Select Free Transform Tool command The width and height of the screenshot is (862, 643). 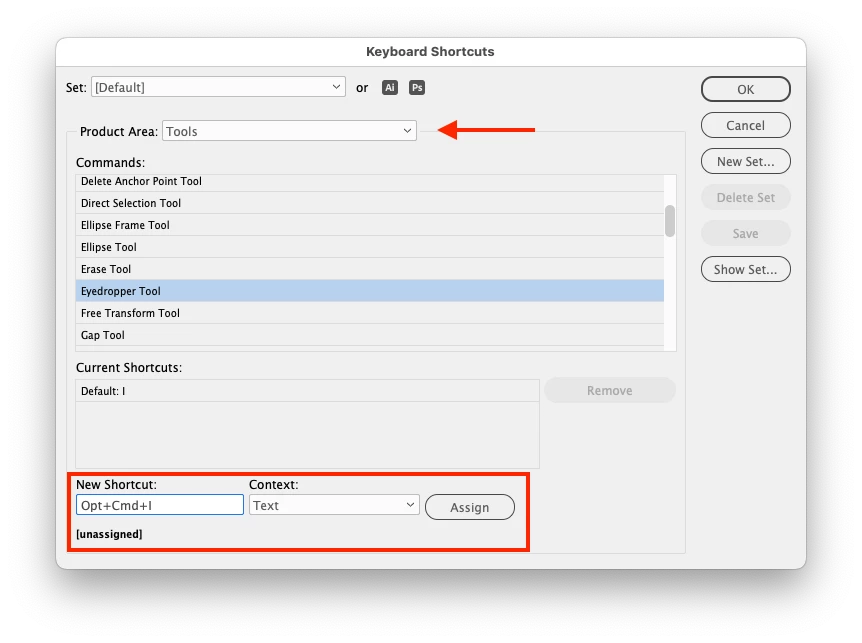[x=369, y=313]
